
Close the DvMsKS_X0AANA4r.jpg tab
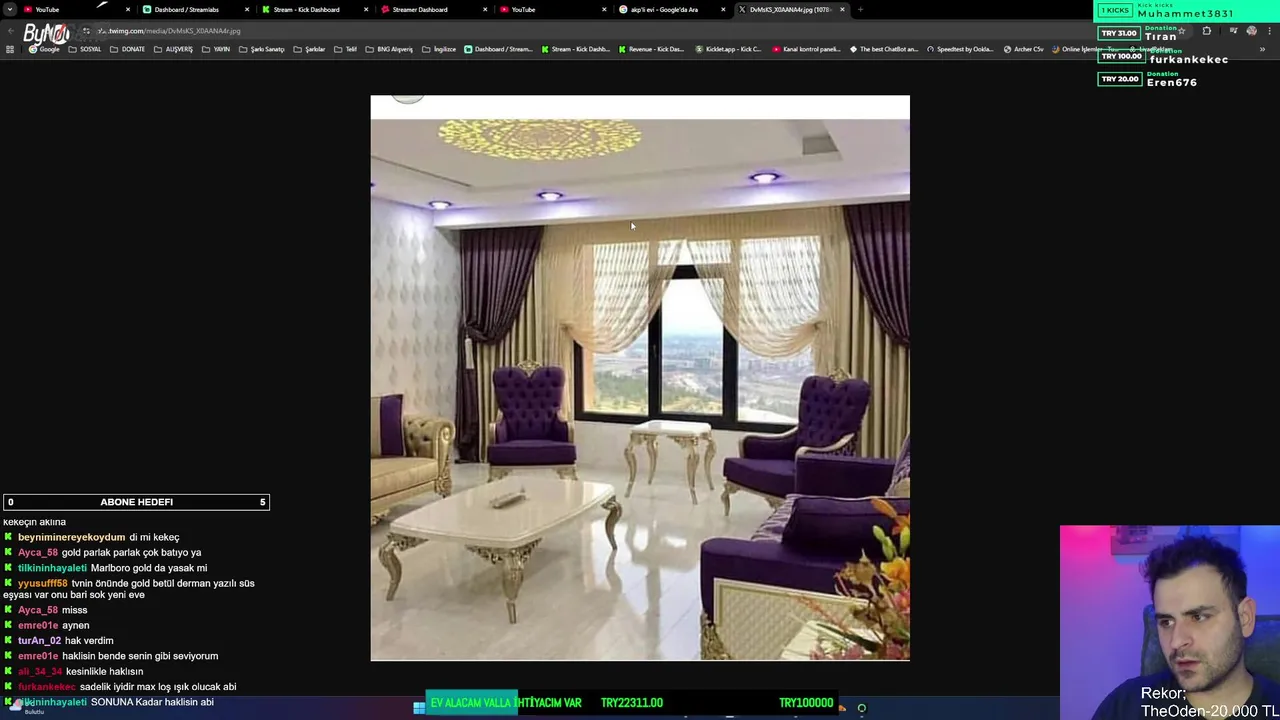click(842, 9)
